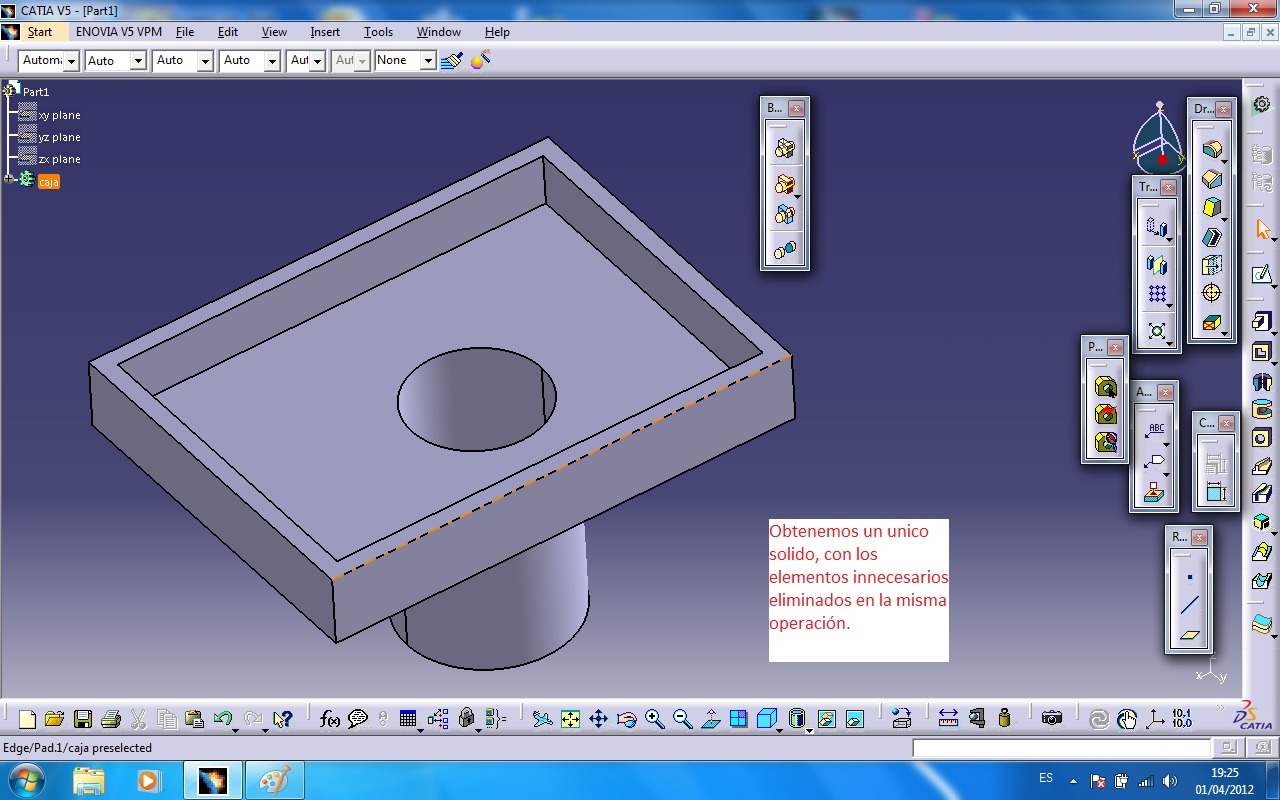Open the ENOVIA V5 VPM menu
This screenshot has width=1280, height=800.
(119, 32)
